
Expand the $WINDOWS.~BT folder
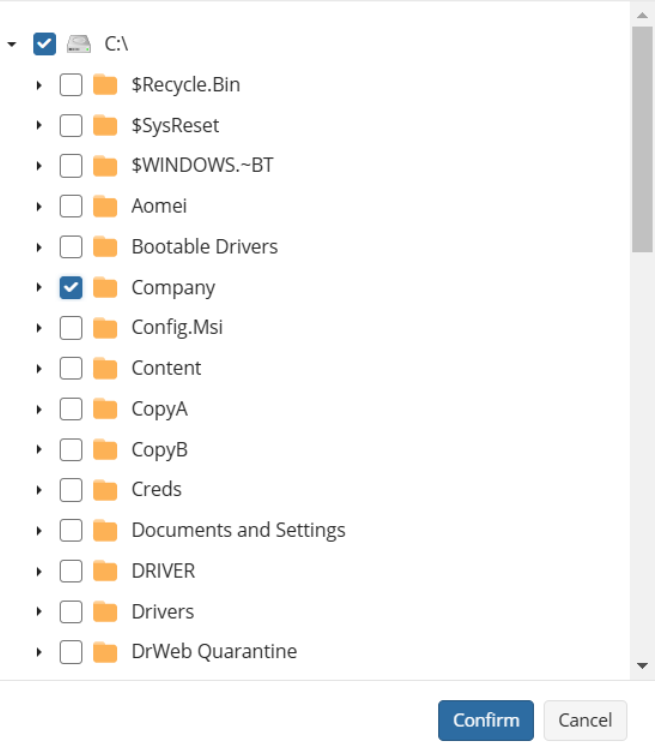39,166
